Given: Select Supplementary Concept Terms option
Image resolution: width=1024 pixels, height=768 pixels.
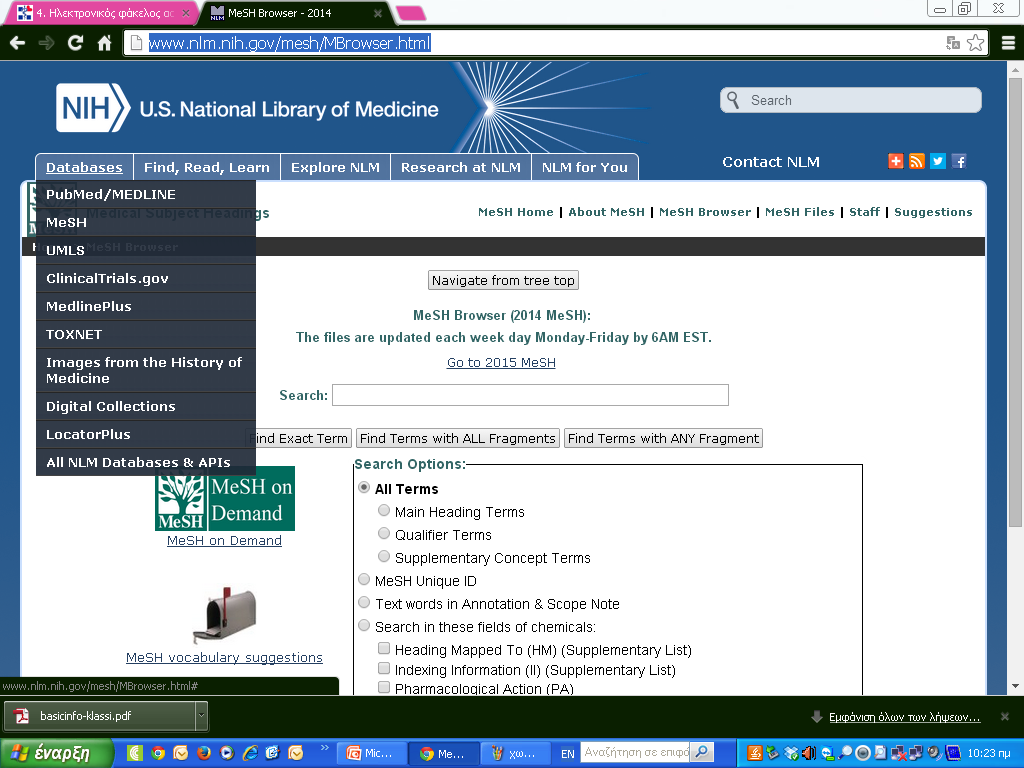Looking at the screenshot, I should 384,556.
